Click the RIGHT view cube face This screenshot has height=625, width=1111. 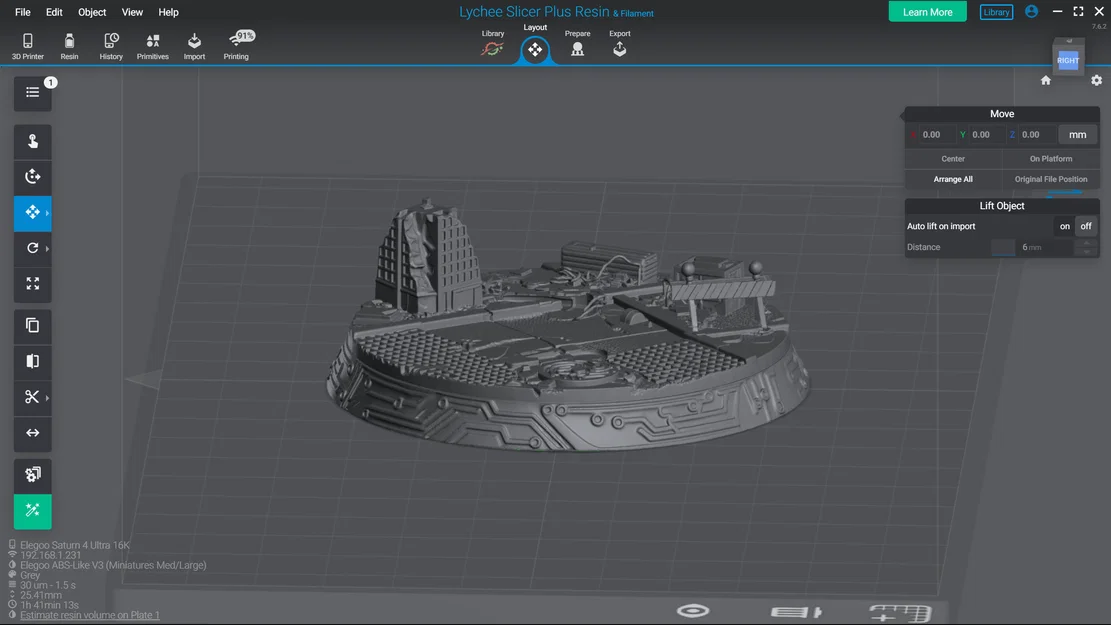coord(1068,60)
